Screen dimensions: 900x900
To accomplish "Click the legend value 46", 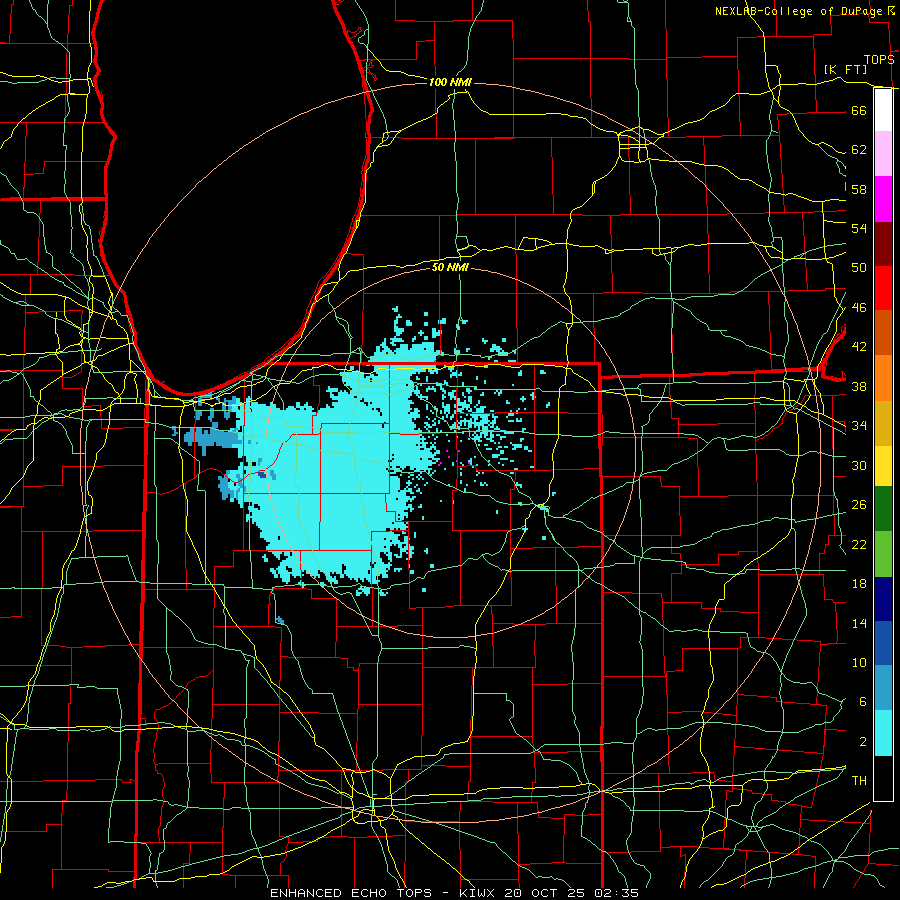I will tap(859, 308).
